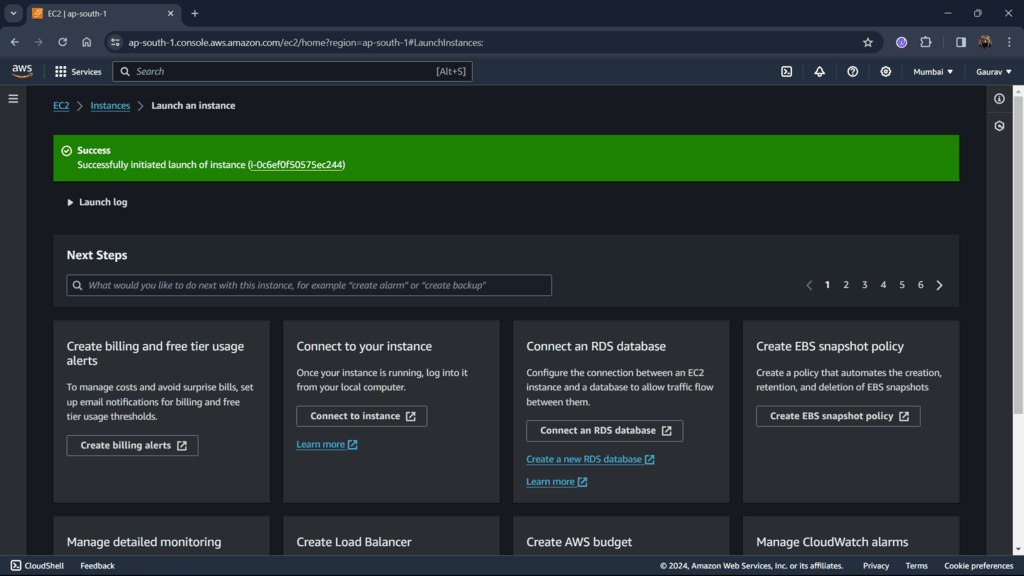The image size is (1024, 576).
Task: Open Cookie preferences in footer
Action: click(x=978, y=566)
